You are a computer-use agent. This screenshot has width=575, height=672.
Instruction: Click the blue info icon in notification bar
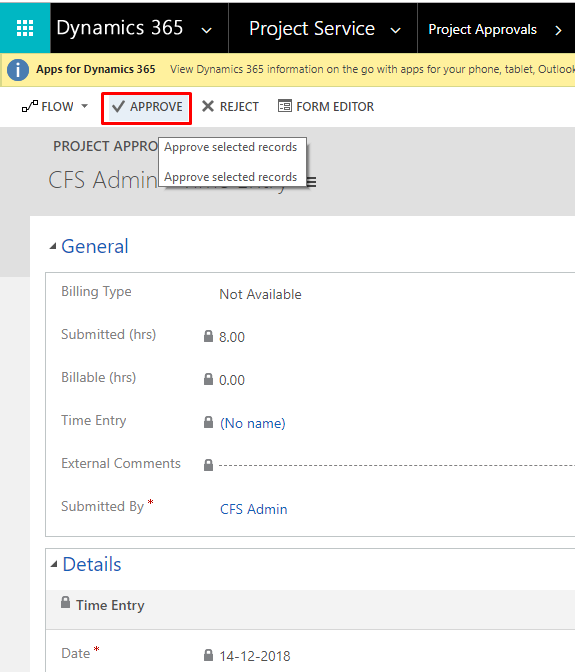[18, 69]
